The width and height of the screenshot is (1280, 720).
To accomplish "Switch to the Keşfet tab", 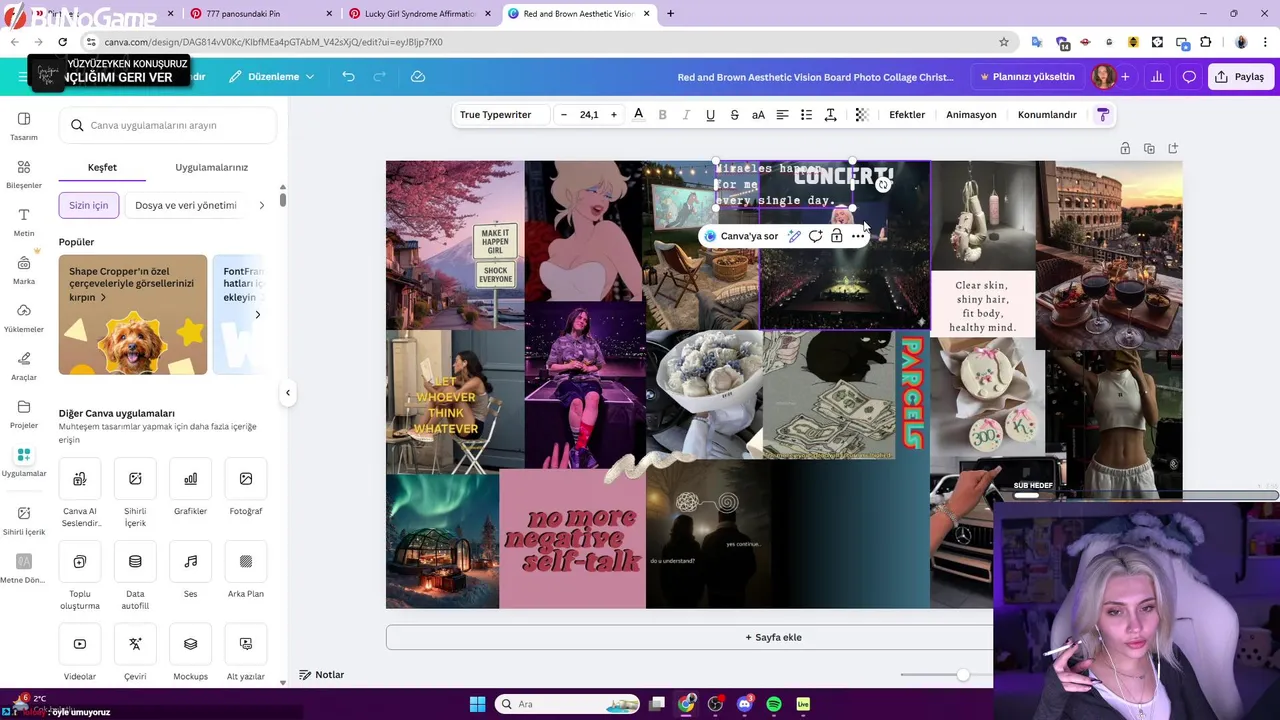I will coord(102,167).
